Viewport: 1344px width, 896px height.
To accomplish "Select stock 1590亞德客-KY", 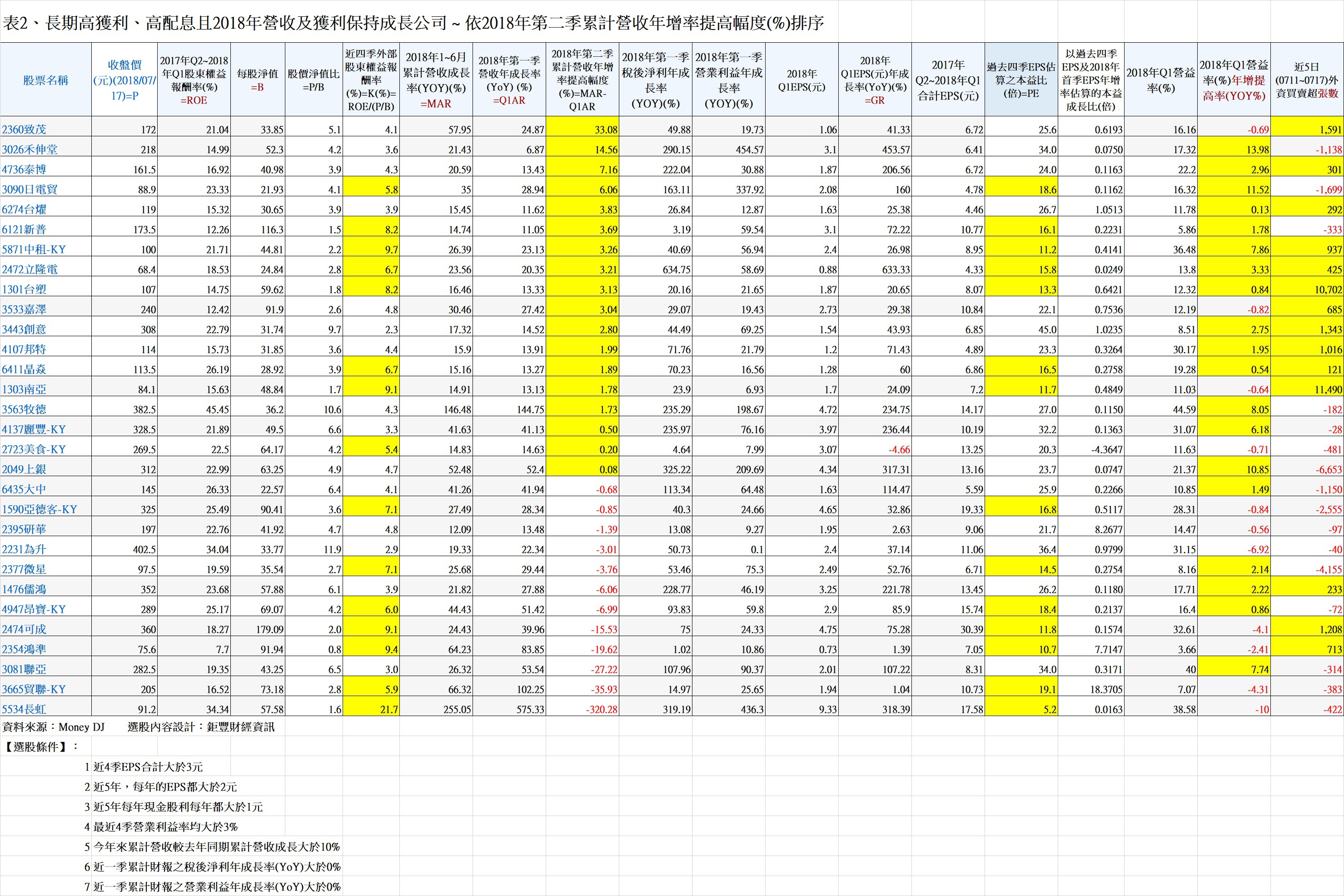I will [40, 510].
